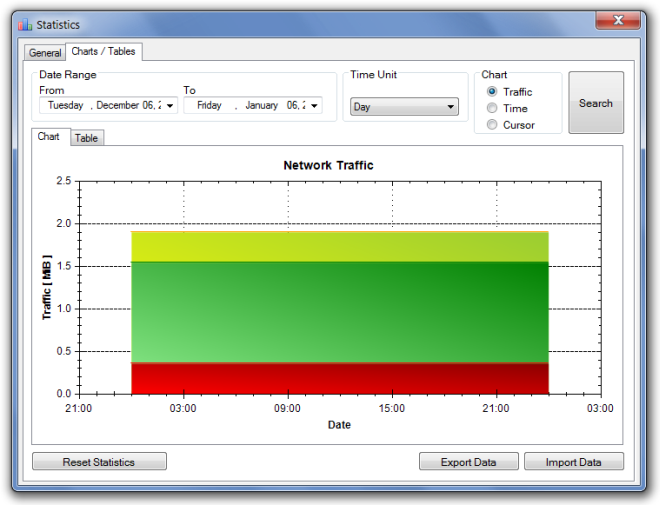Click the Export Data button
Screen dimensions: 660x505
(x=468, y=462)
